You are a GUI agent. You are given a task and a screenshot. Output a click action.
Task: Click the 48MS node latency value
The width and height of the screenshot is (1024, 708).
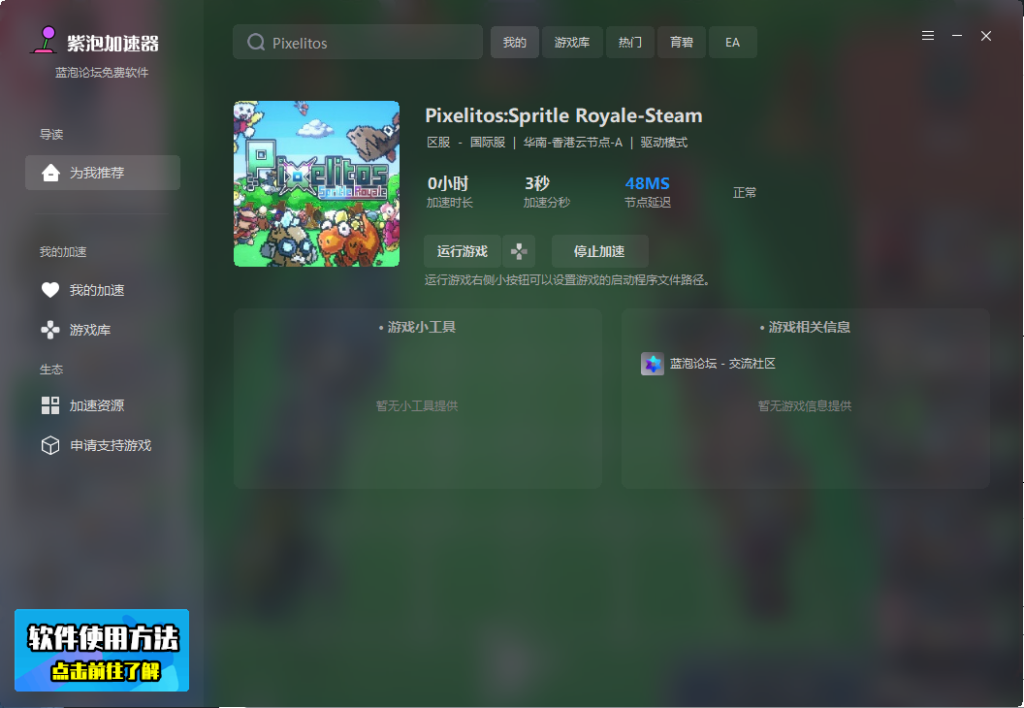(647, 184)
